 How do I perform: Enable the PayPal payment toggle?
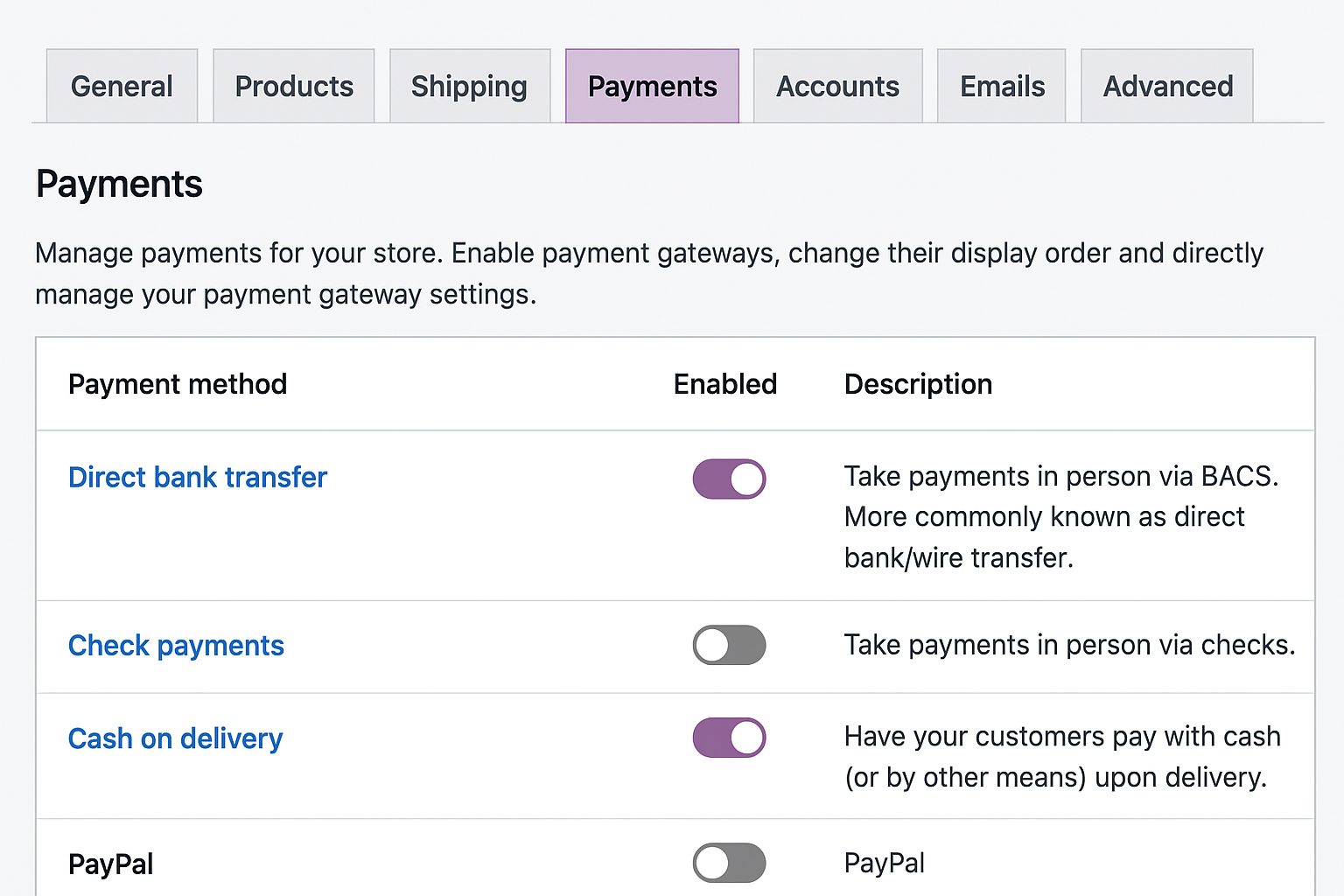pyautogui.click(x=729, y=863)
